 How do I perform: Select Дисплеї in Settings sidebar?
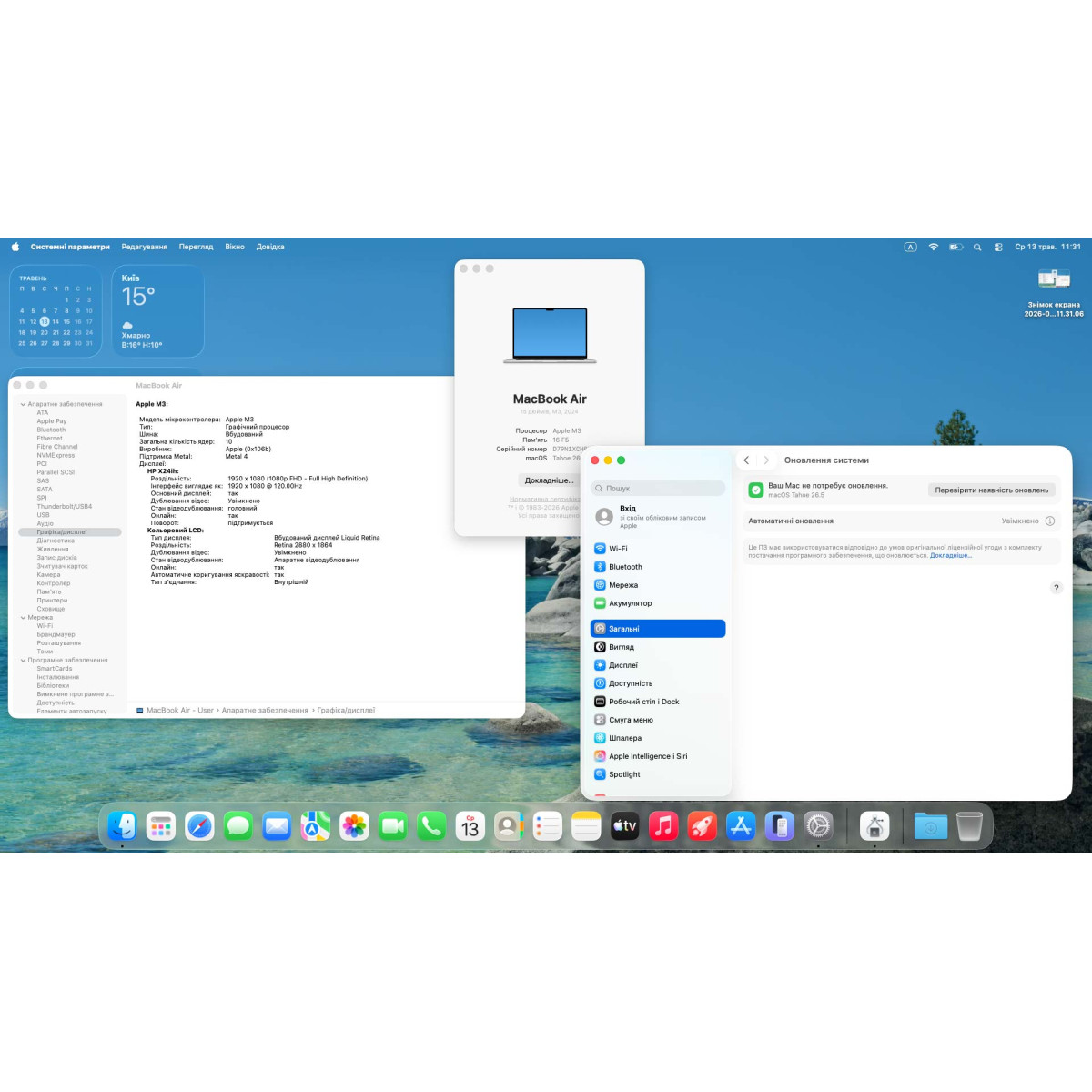click(658, 665)
